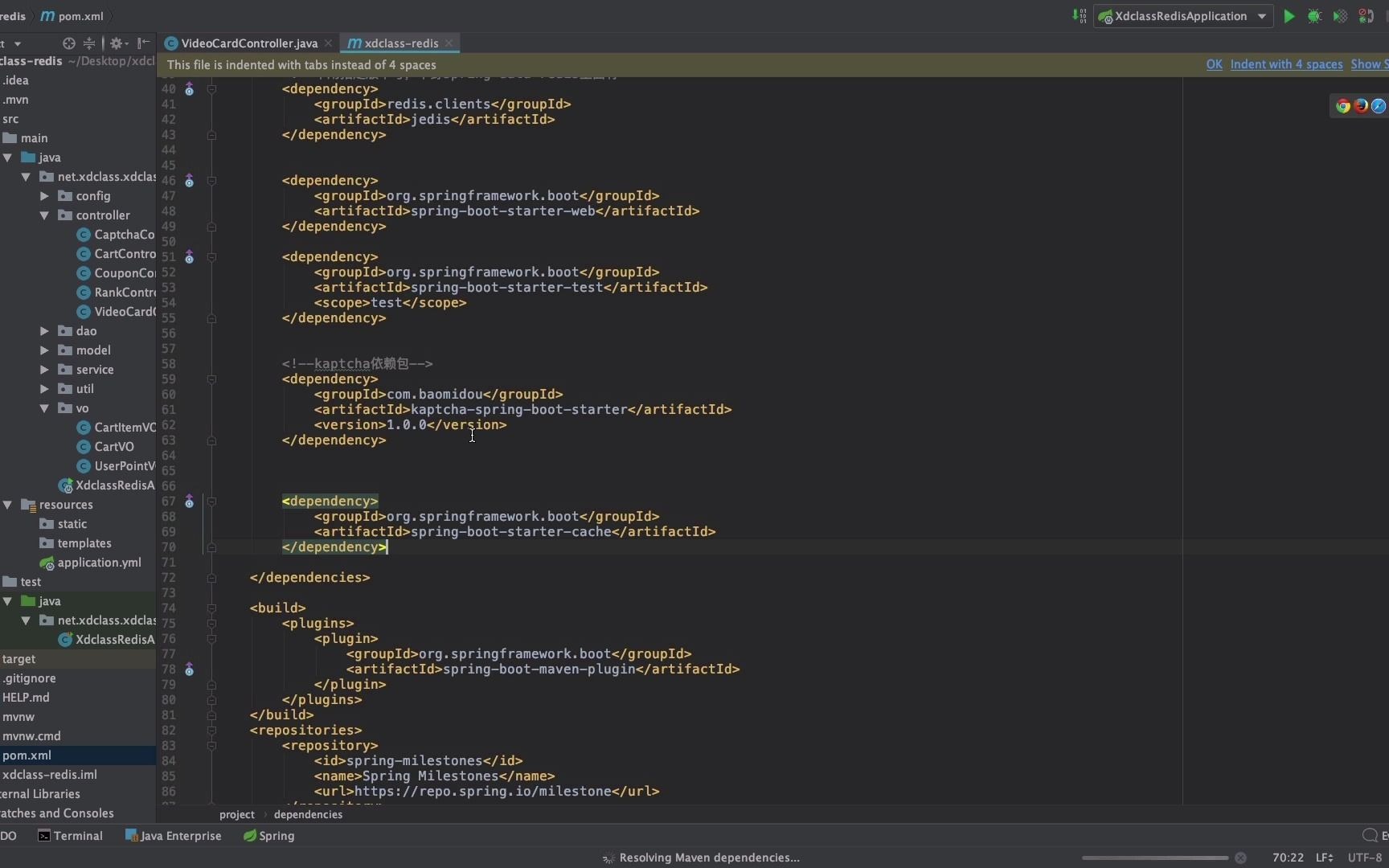
Task: Click gutter bean icon on line 46
Action: (x=190, y=181)
